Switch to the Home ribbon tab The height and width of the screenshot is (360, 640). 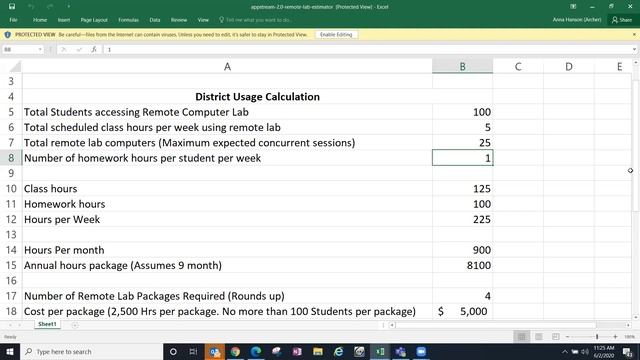click(40, 20)
